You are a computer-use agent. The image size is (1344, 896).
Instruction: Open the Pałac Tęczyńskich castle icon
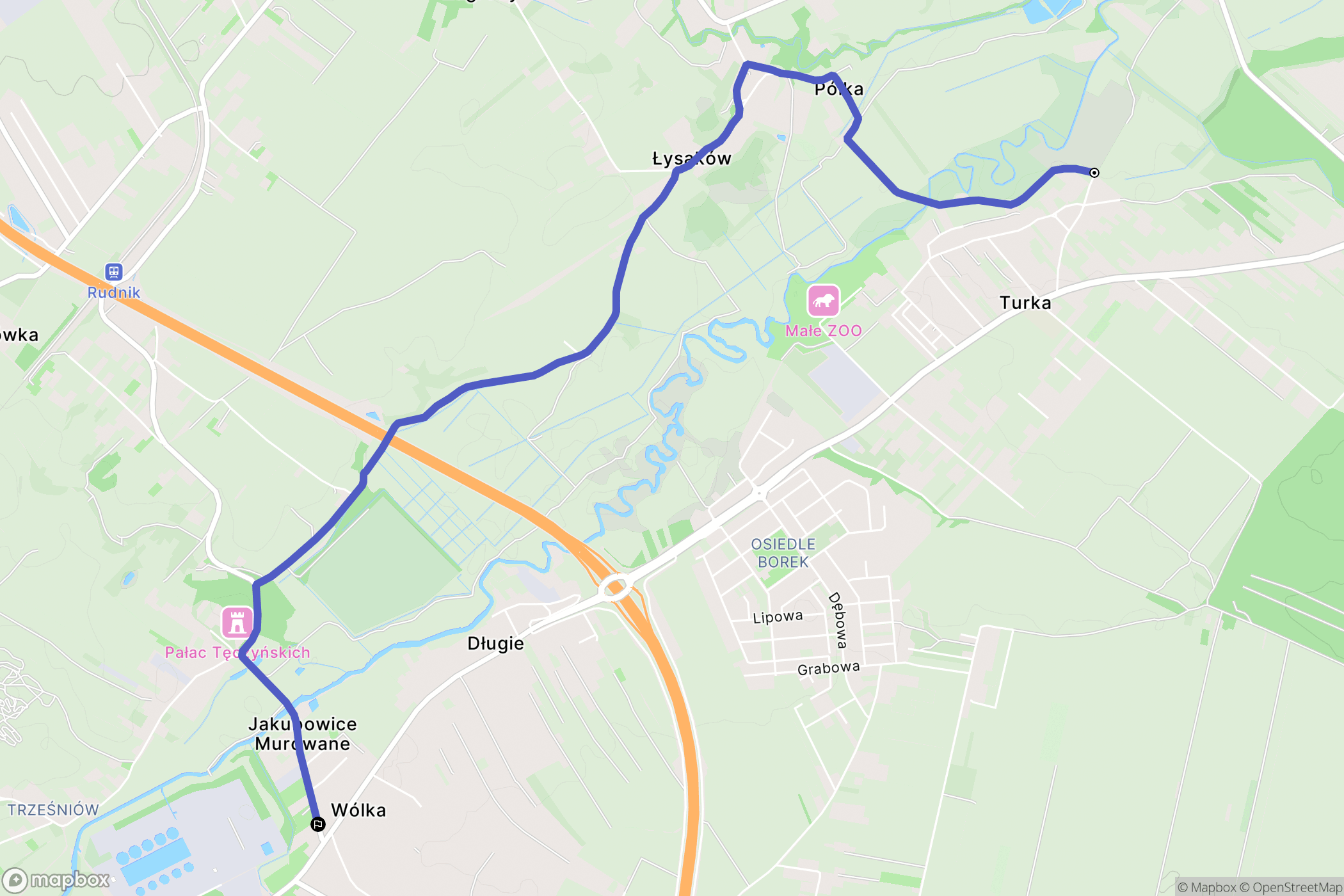tap(237, 623)
